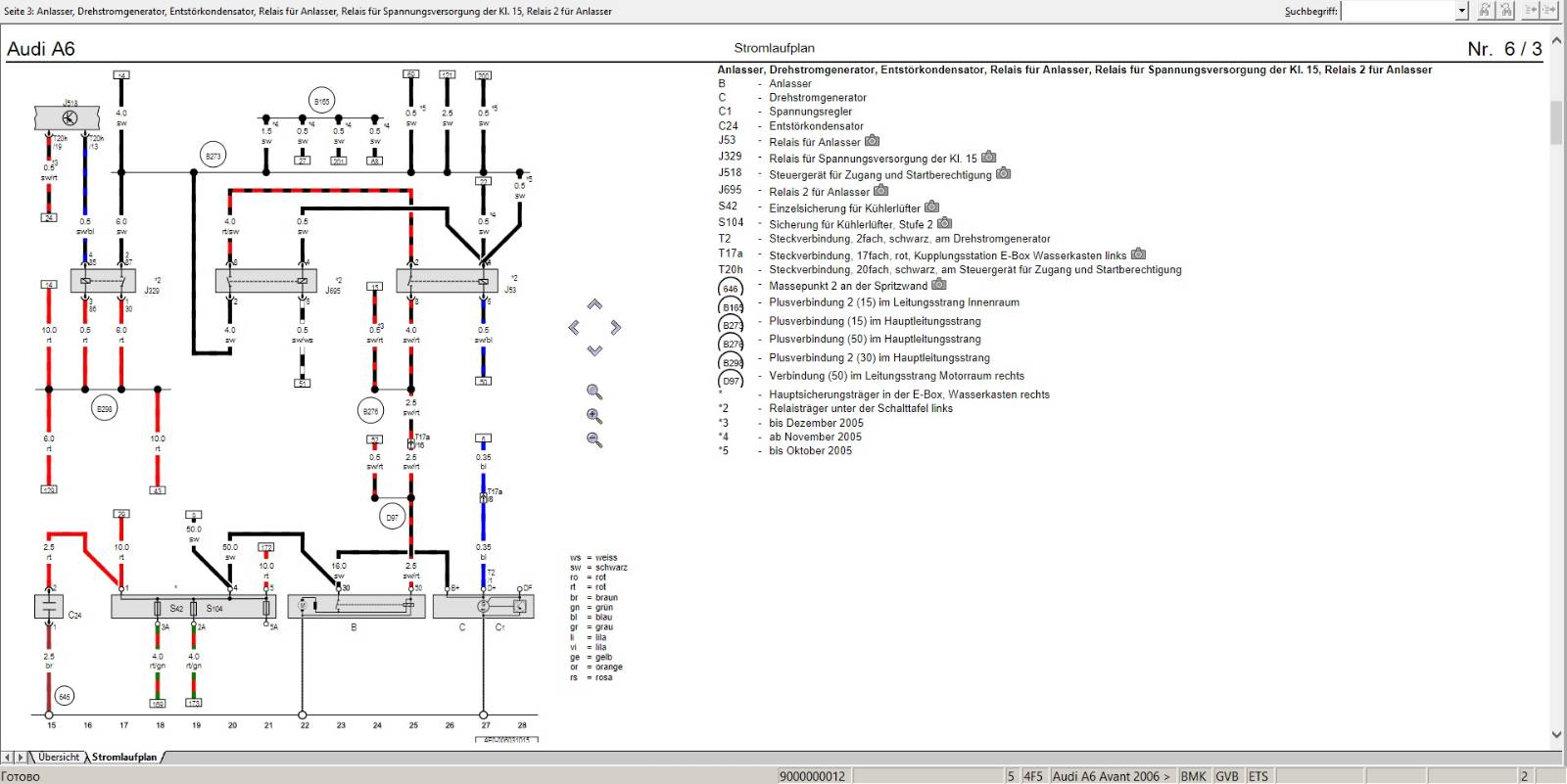Viewport: 1567px width, 784px height.
Task: Follow the '129' reference box in diagram
Action: click(x=49, y=489)
